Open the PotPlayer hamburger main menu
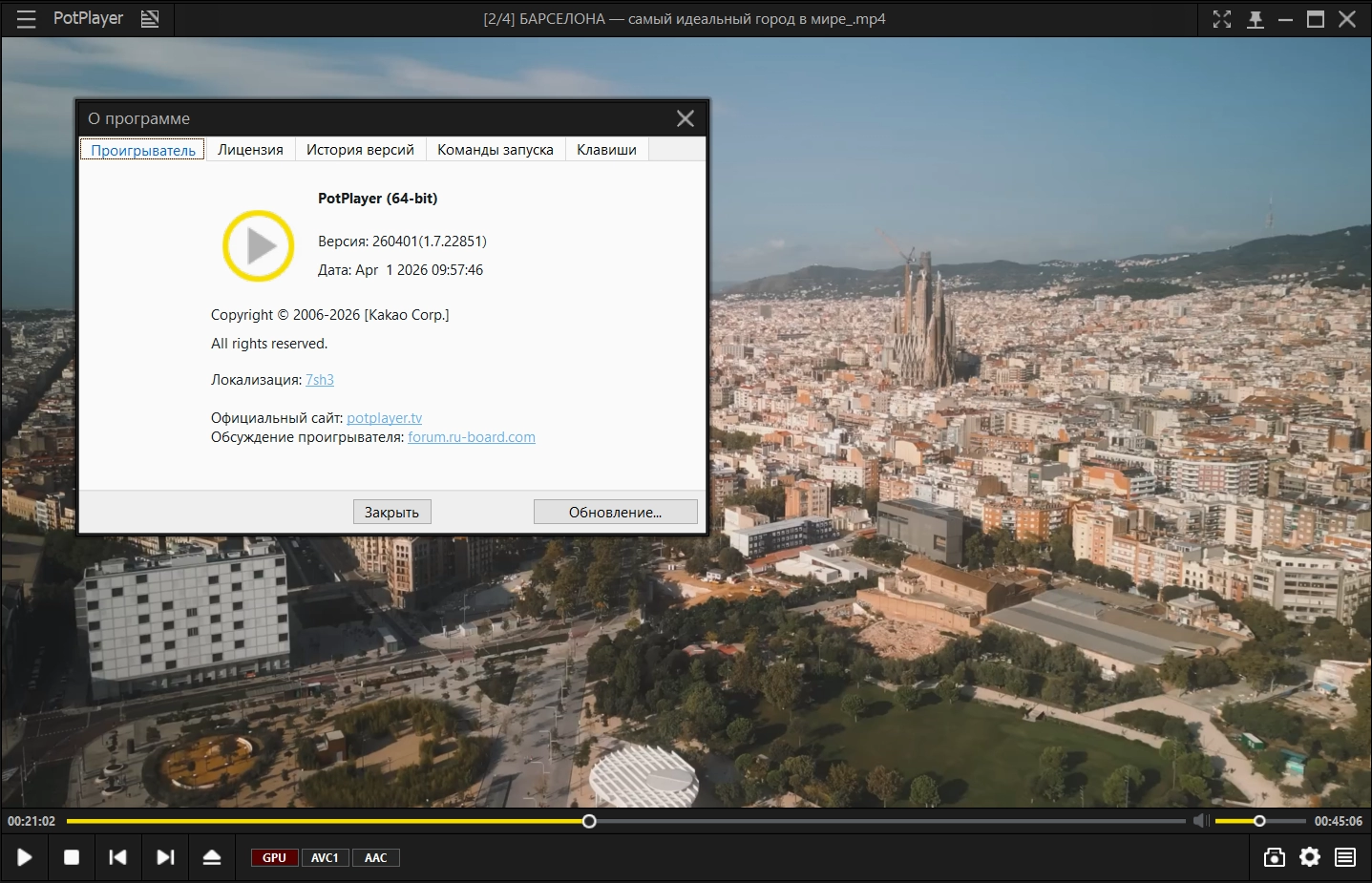 [26, 19]
